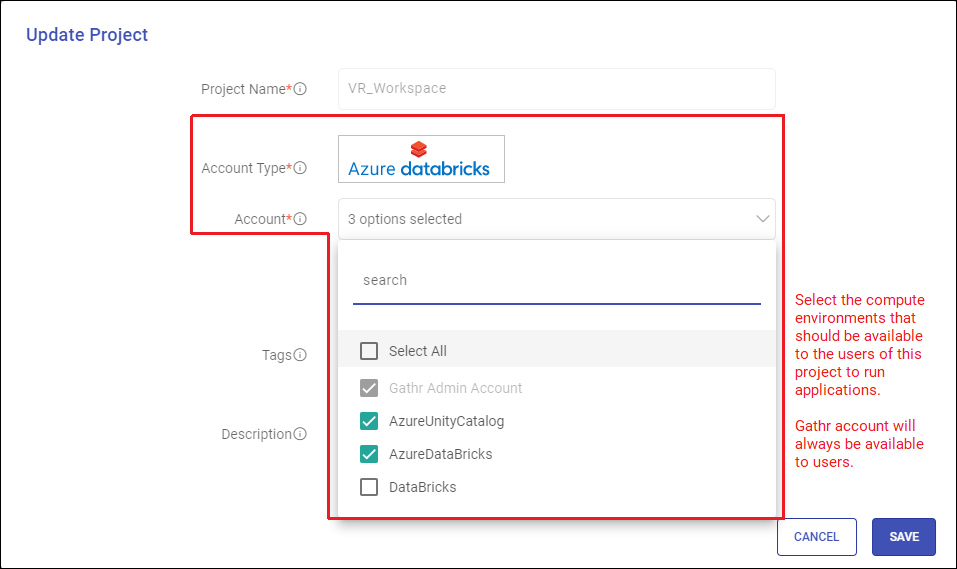Click the 'Account Type' field label
This screenshot has width=957, height=569.
pos(243,168)
